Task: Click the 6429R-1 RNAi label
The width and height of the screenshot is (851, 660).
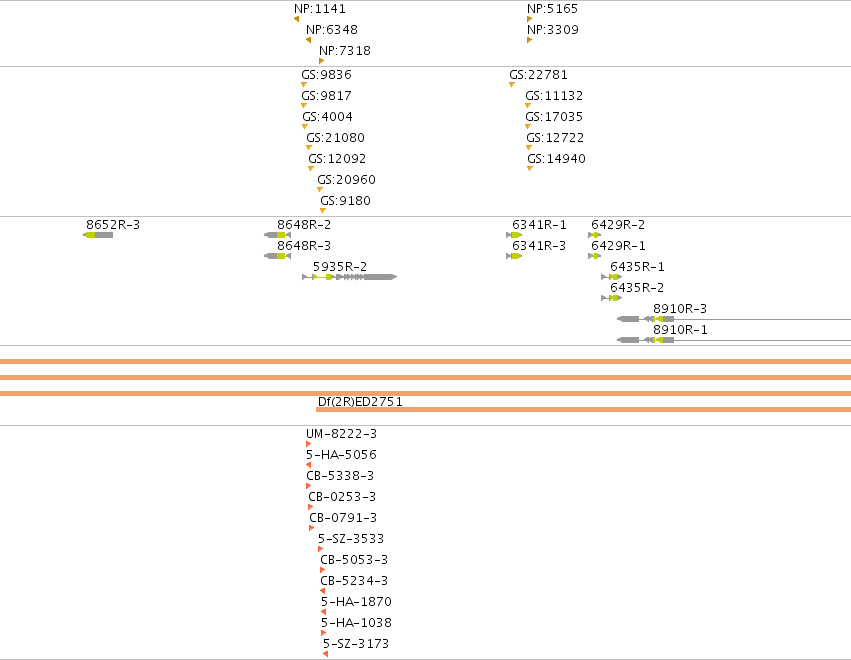Action: click(618, 246)
